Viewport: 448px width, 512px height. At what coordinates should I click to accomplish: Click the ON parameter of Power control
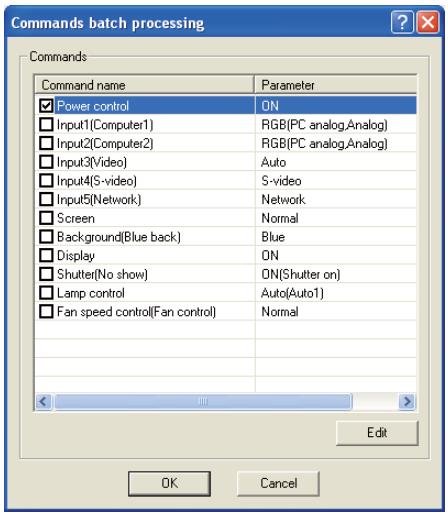point(270,106)
